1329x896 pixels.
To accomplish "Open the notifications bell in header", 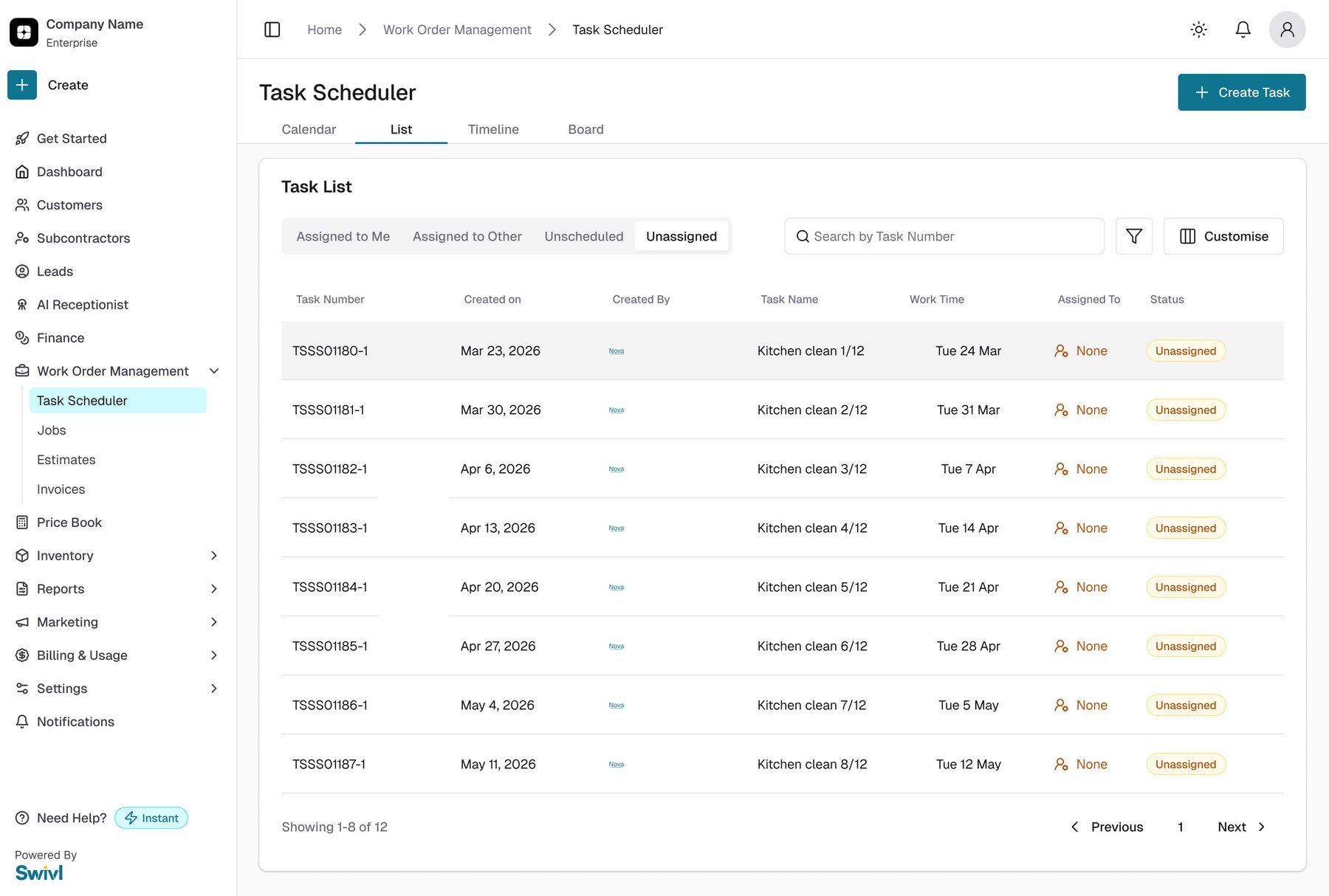I will (1243, 30).
